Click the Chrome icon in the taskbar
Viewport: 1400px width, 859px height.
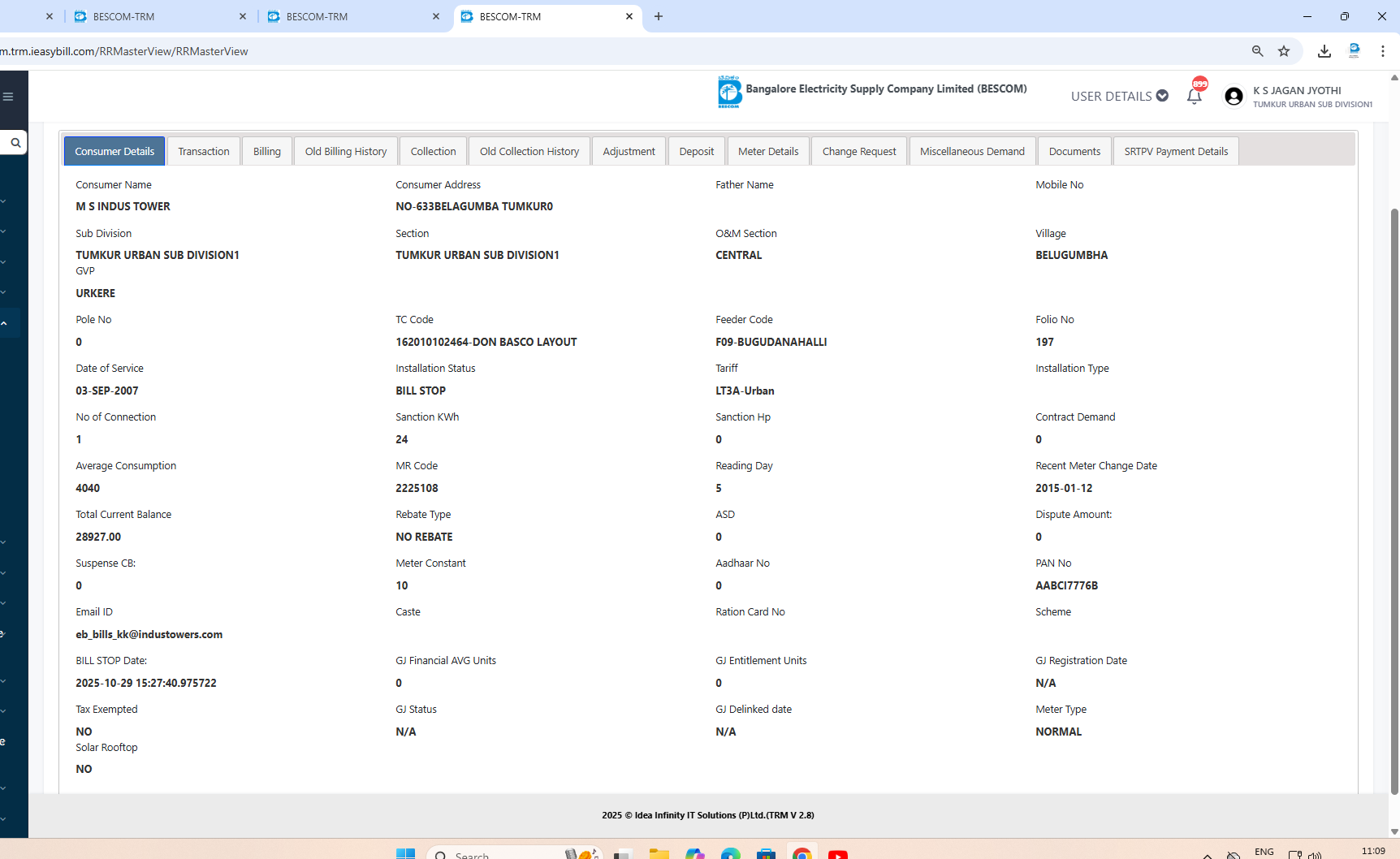pos(802,853)
